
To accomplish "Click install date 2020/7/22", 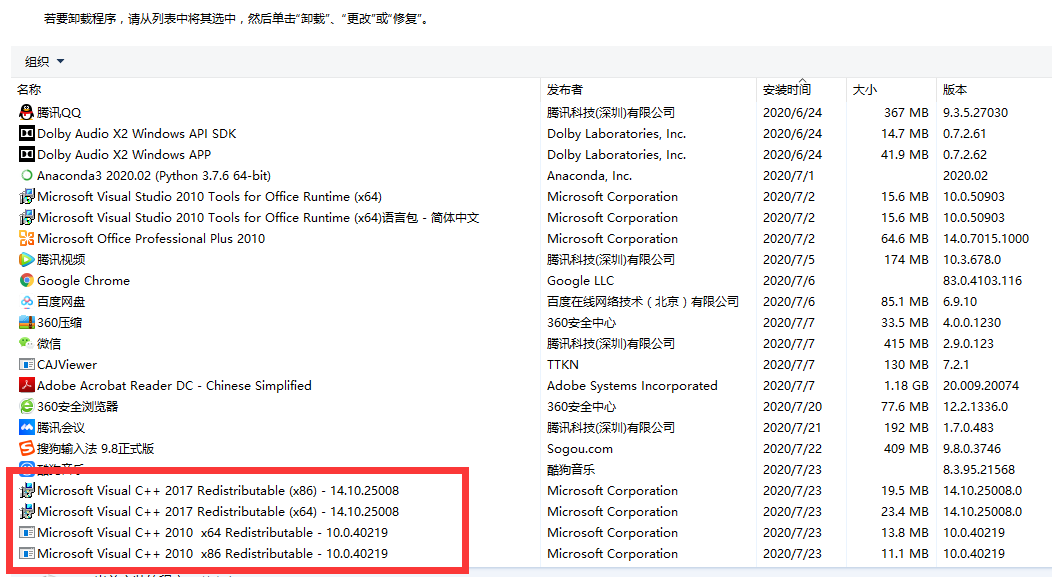I will pyautogui.click(x=792, y=449).
